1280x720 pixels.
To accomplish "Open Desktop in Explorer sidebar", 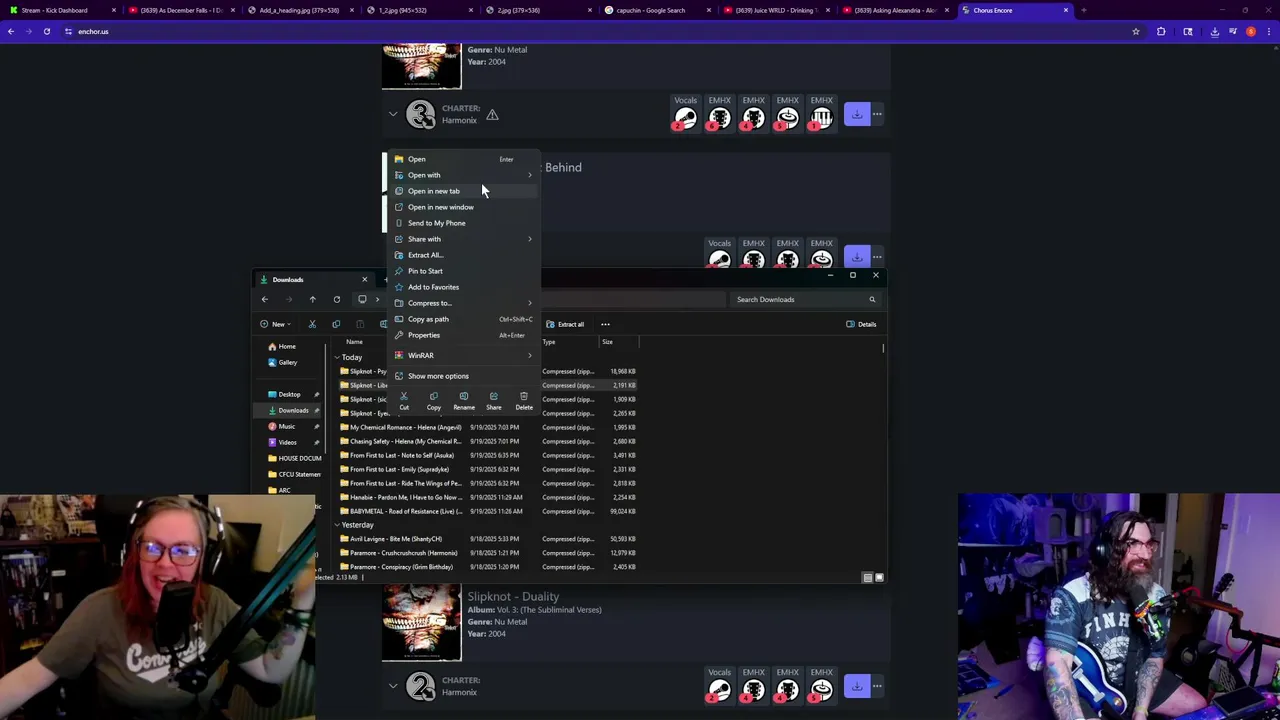I will tap(289, 394).
